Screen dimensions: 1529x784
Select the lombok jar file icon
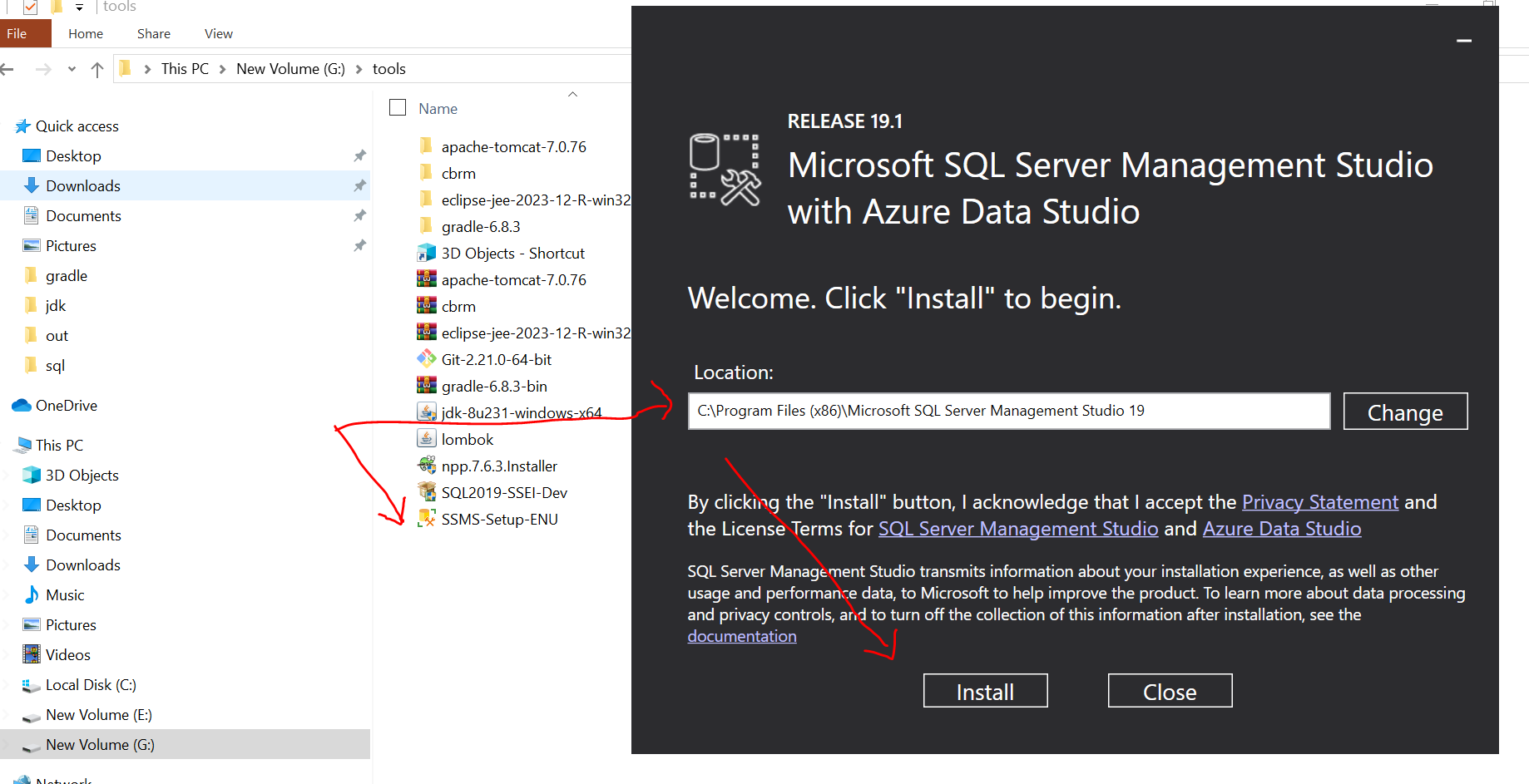427,439
